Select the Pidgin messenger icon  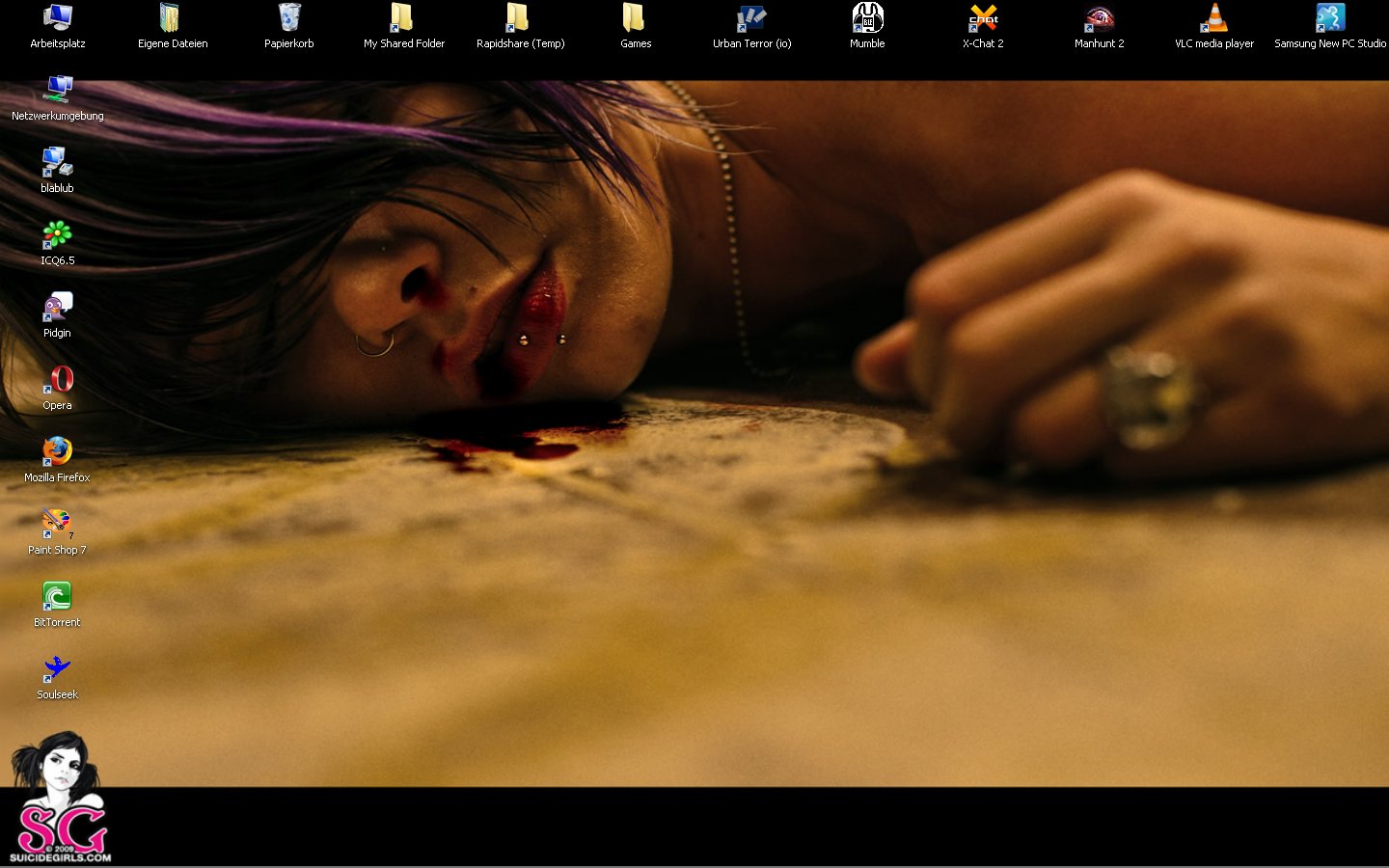click(x=57, y=308)
